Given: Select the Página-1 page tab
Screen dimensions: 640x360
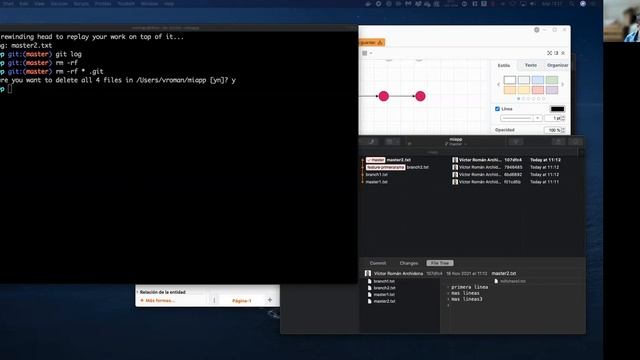Looking at the screenshot, I should [242, 301].
